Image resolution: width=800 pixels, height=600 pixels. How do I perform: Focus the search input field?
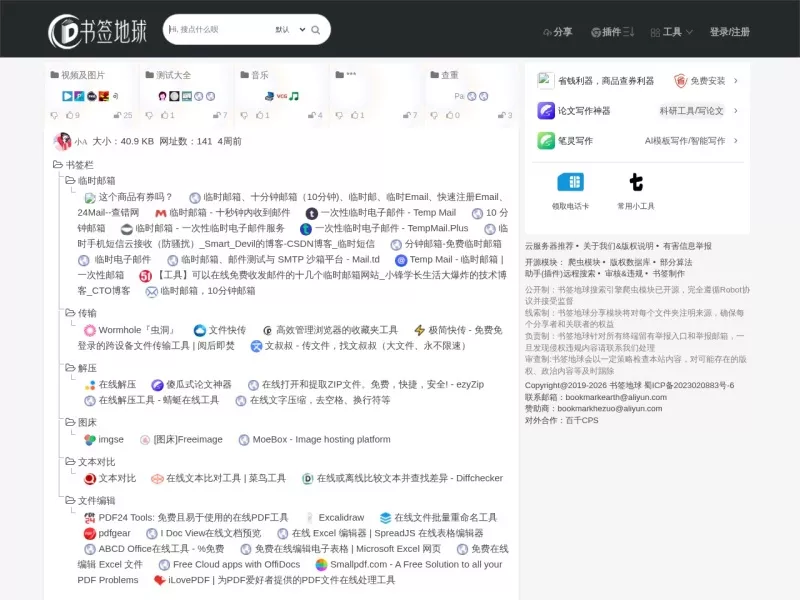(219, 30)
